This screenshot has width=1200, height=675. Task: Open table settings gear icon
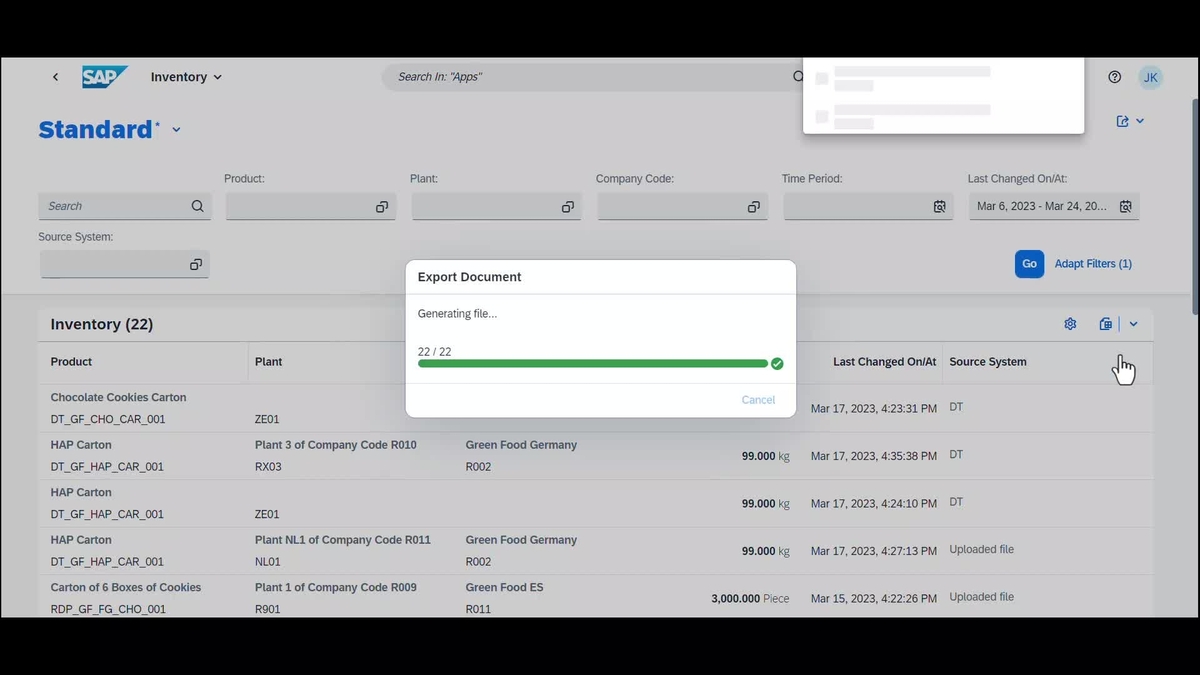click(1070, 324)
